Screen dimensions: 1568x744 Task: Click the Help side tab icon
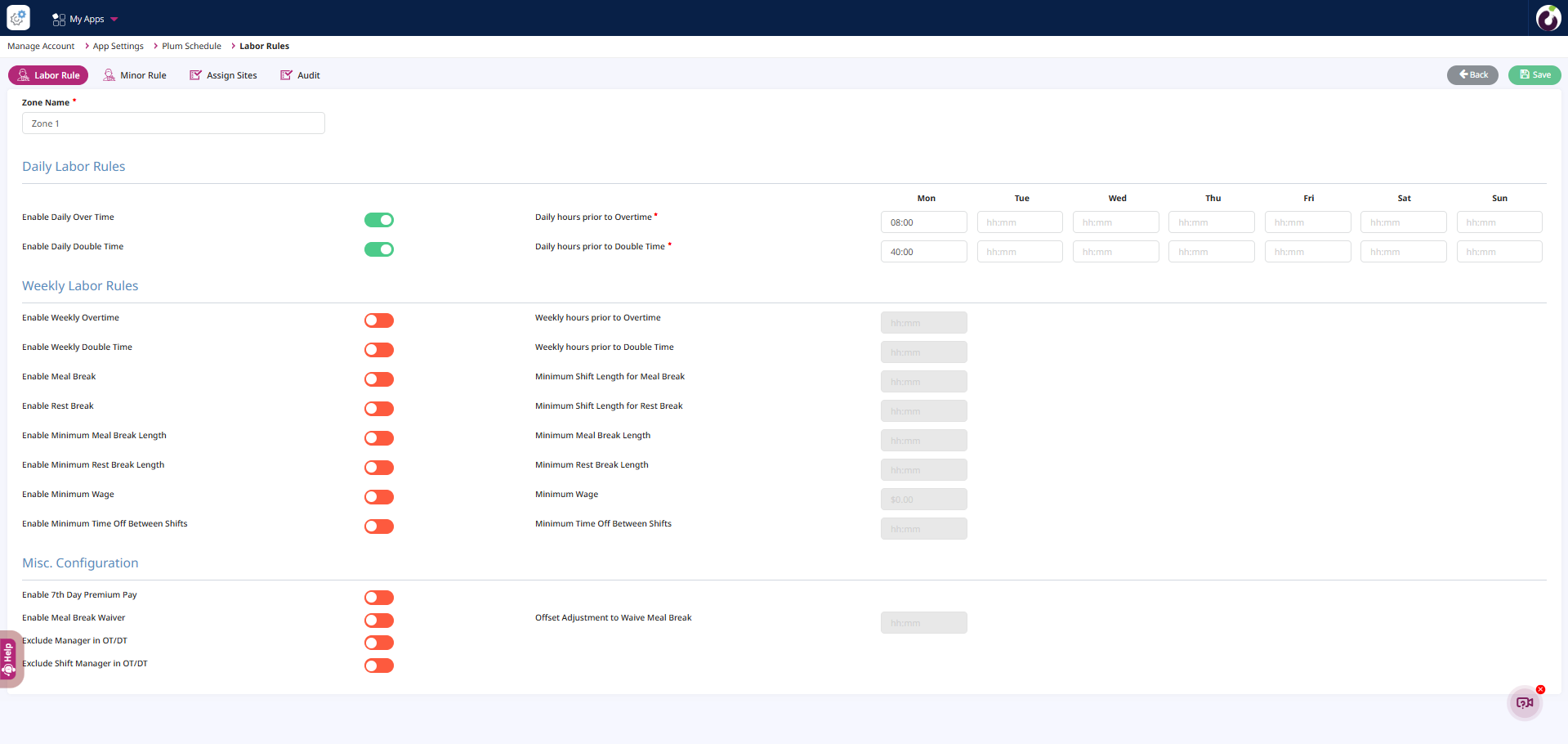tap(8, 659)
